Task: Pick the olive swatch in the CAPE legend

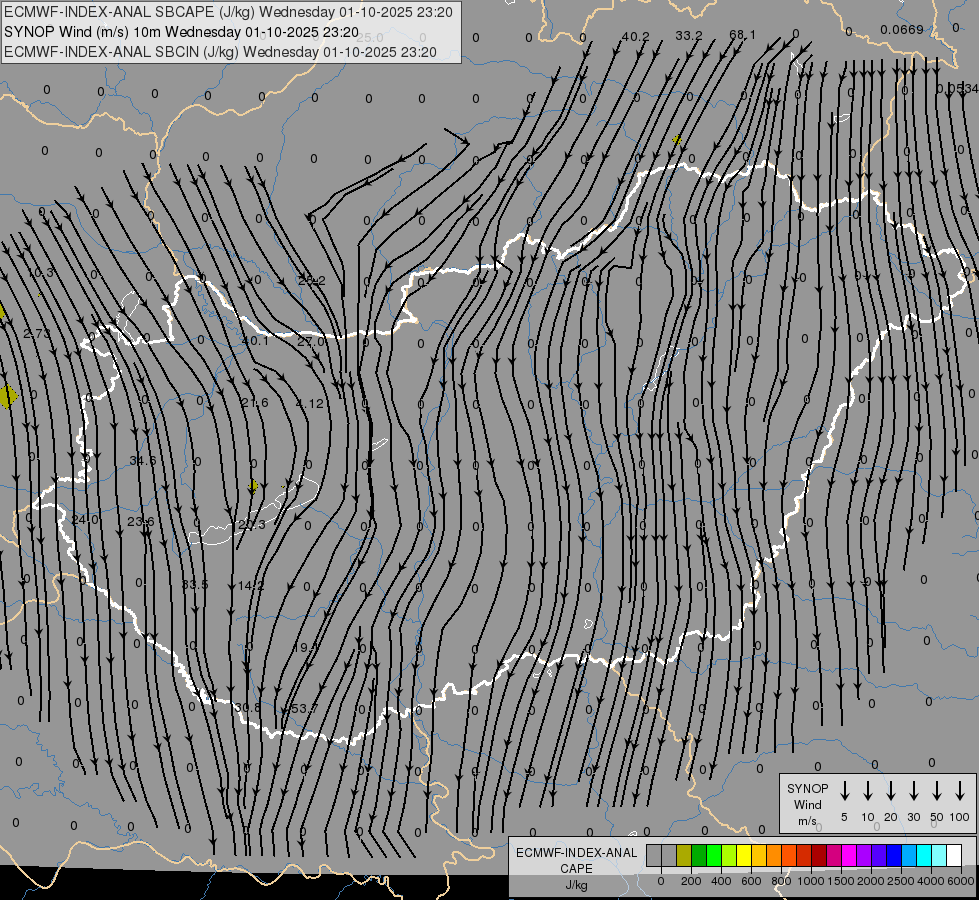Action: click(684, 856)
